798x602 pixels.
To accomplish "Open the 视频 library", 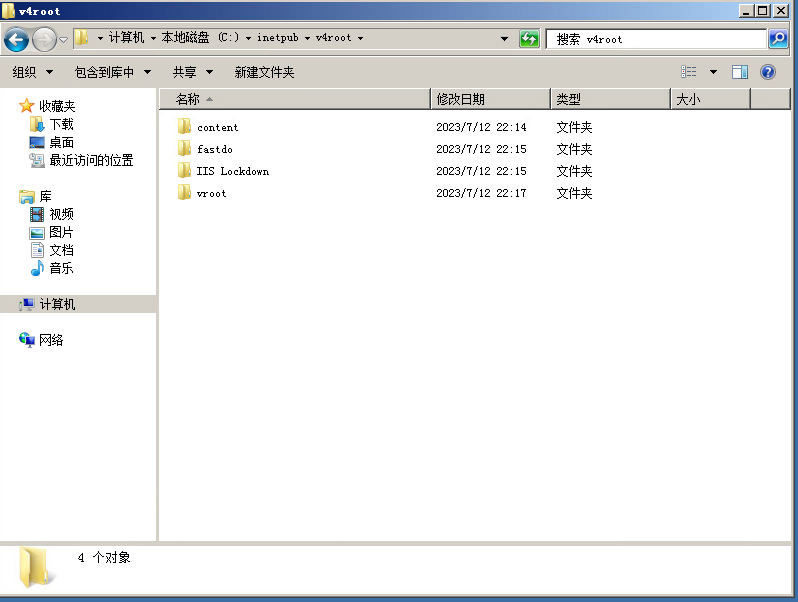I will click(61, 214).
